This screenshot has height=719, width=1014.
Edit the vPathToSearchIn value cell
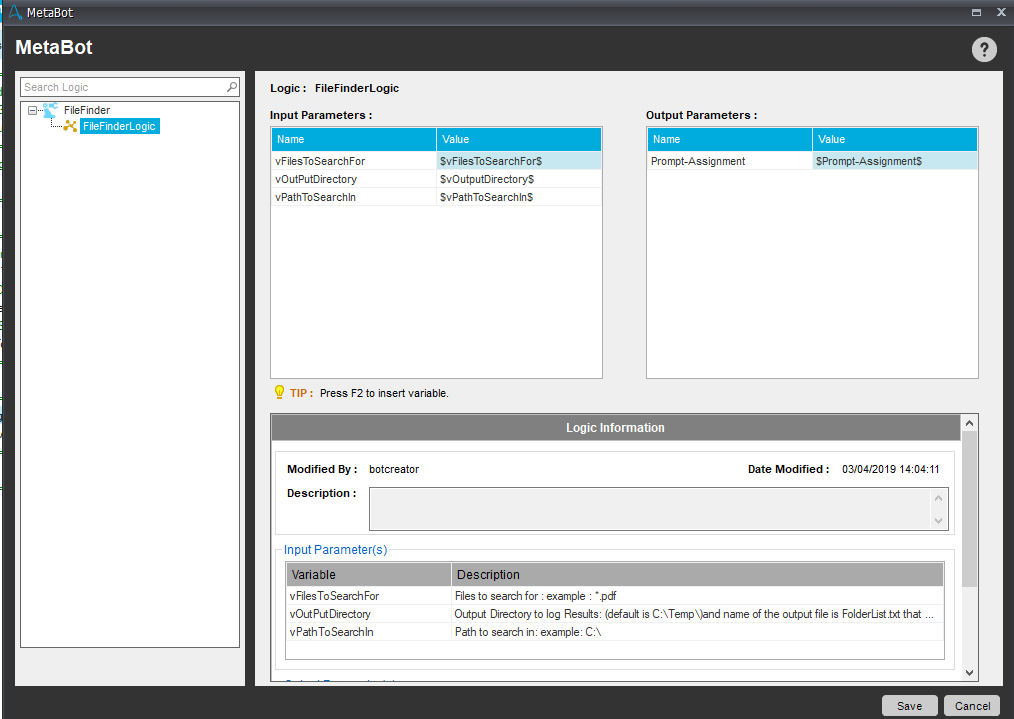click(x=518, y=197)
